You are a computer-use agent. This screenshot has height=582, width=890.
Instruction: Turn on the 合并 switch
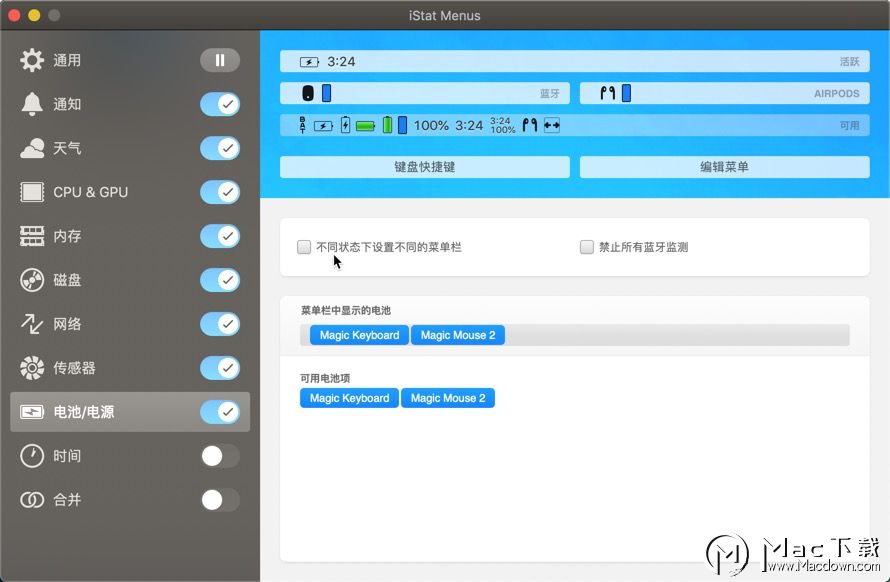[x=220, y=500]
